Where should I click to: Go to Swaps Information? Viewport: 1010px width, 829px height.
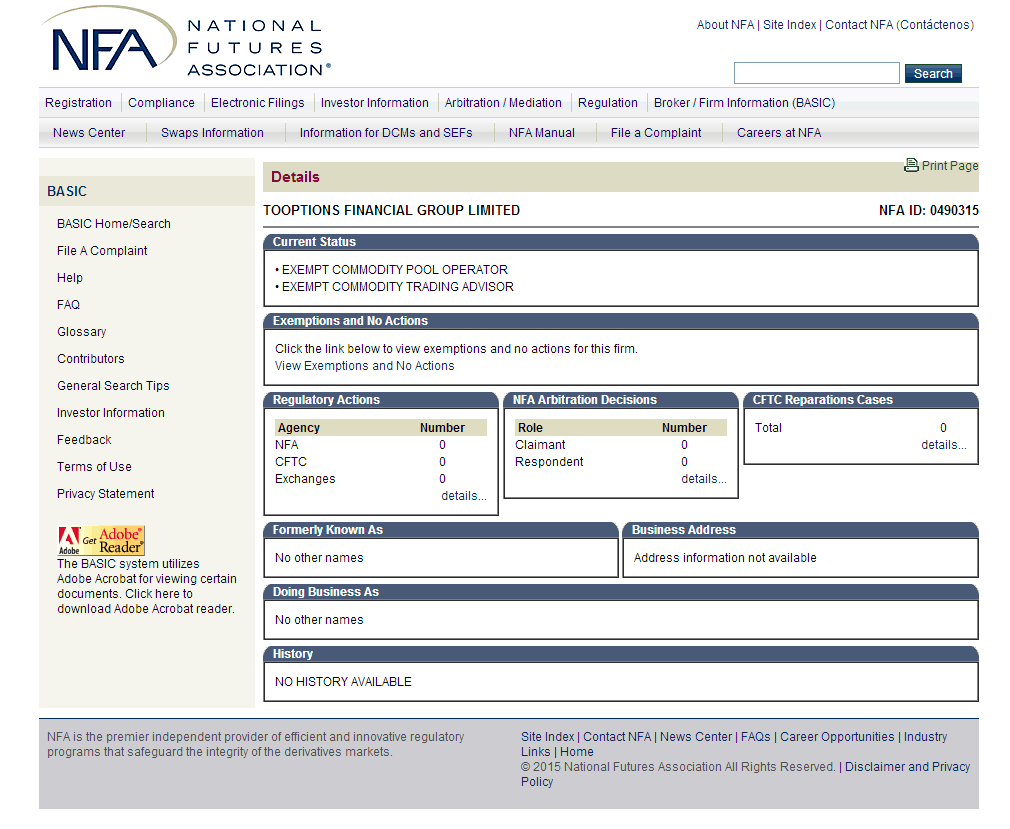click(212, 133)
